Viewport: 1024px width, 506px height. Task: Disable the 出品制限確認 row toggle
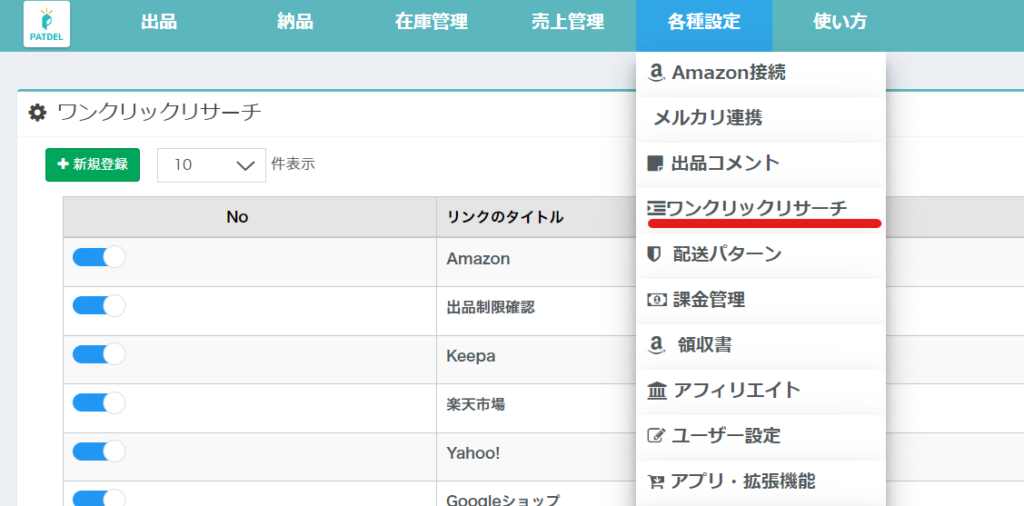coord(98,306)
